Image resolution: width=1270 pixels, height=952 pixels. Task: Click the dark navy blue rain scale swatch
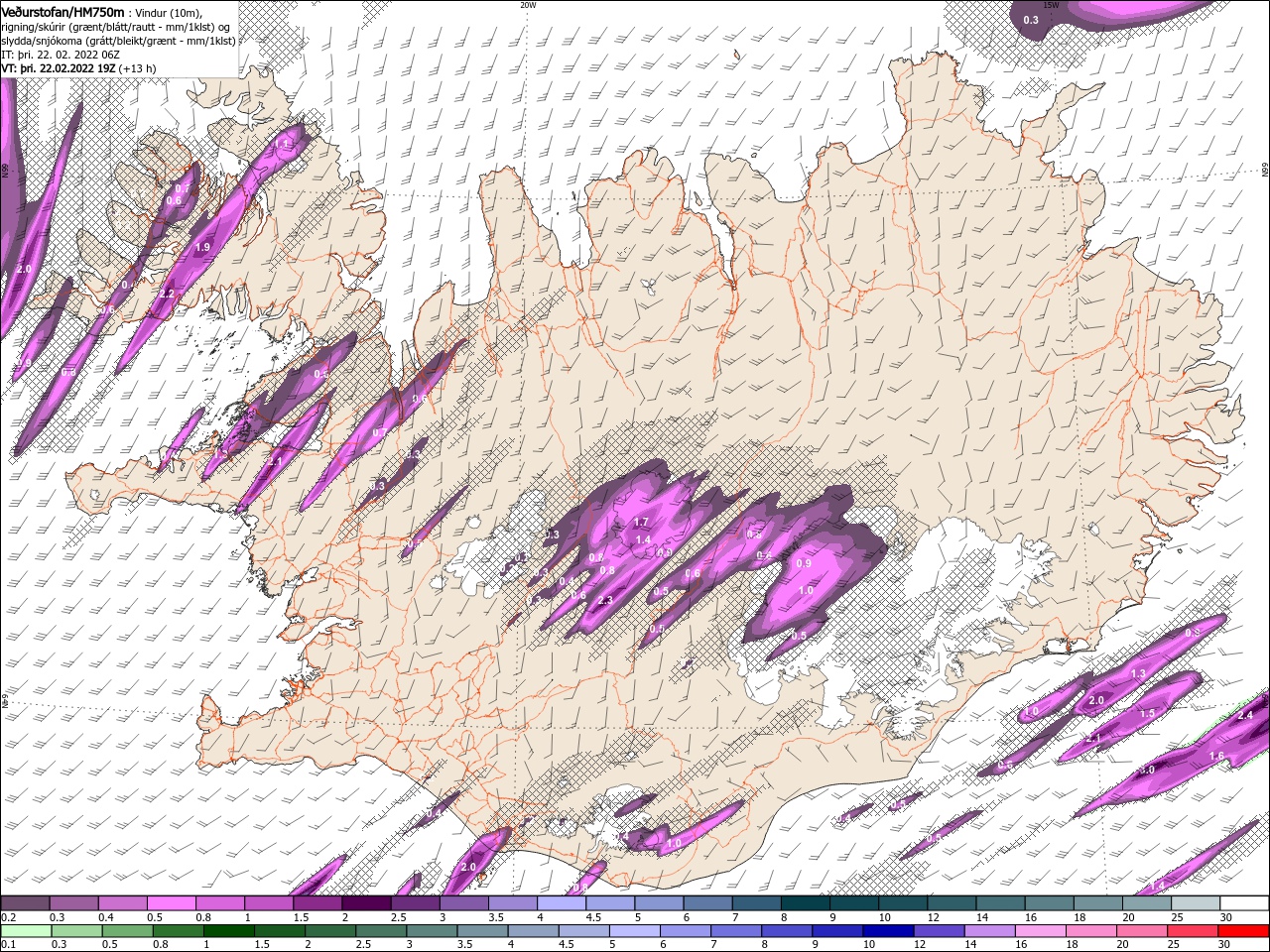(x=887, y=931)
